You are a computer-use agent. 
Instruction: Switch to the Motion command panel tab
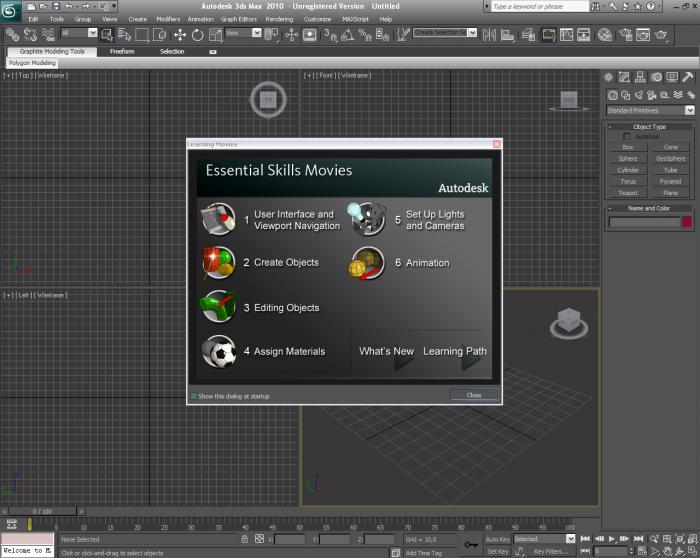point(656,77)
